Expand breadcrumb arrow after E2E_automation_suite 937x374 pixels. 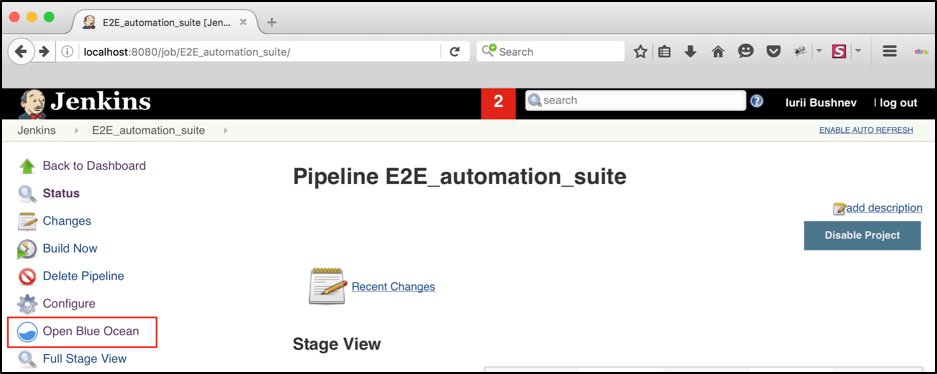(225, 130)
